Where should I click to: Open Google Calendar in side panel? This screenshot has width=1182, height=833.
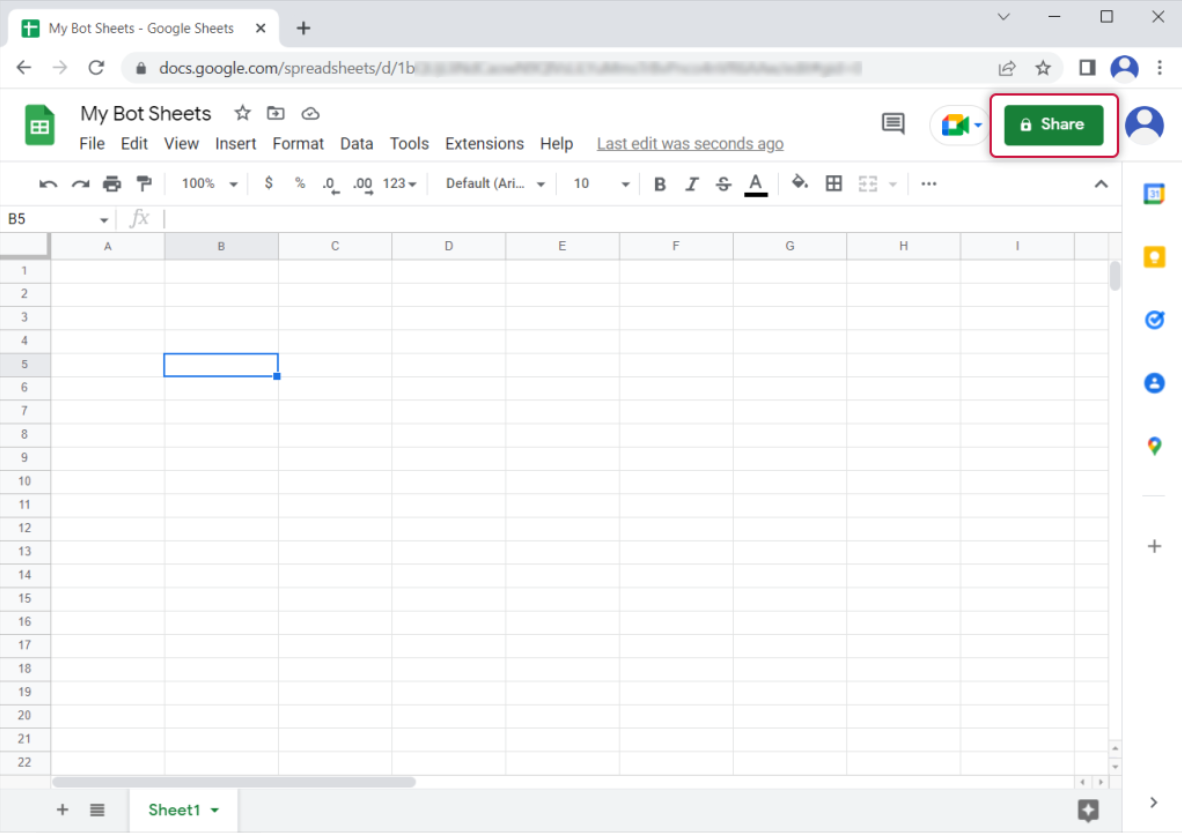coord(1154,195)
